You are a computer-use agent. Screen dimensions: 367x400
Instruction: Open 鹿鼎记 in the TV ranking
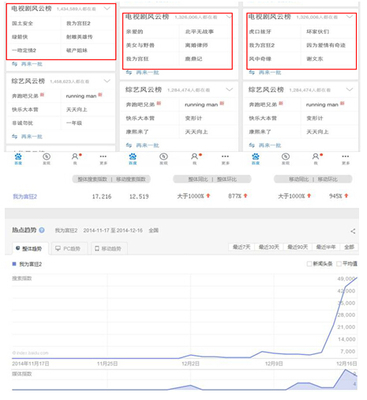(x=194, y=59)
